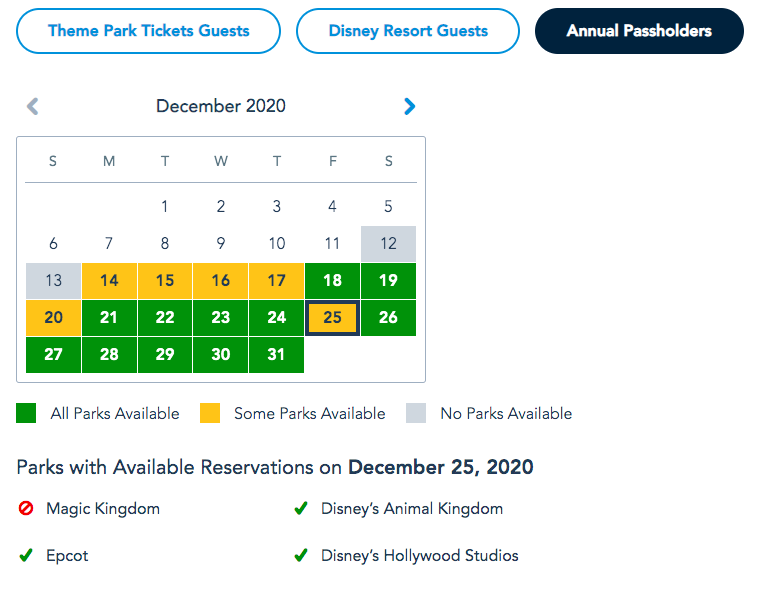Screen dimensions: 761x593
Task: Choose December 18 in the calendar
Action: point(332,280)
